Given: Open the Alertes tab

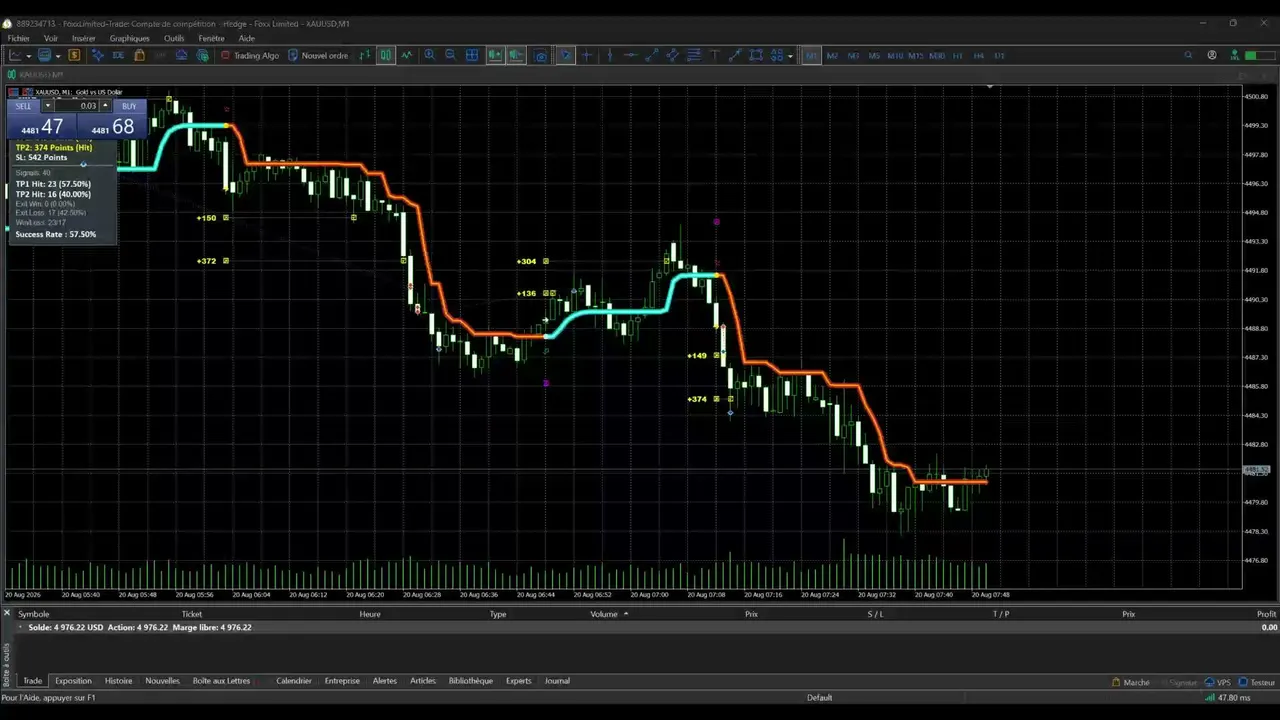Looking at the screenshot, I should (x=385, y=681).
